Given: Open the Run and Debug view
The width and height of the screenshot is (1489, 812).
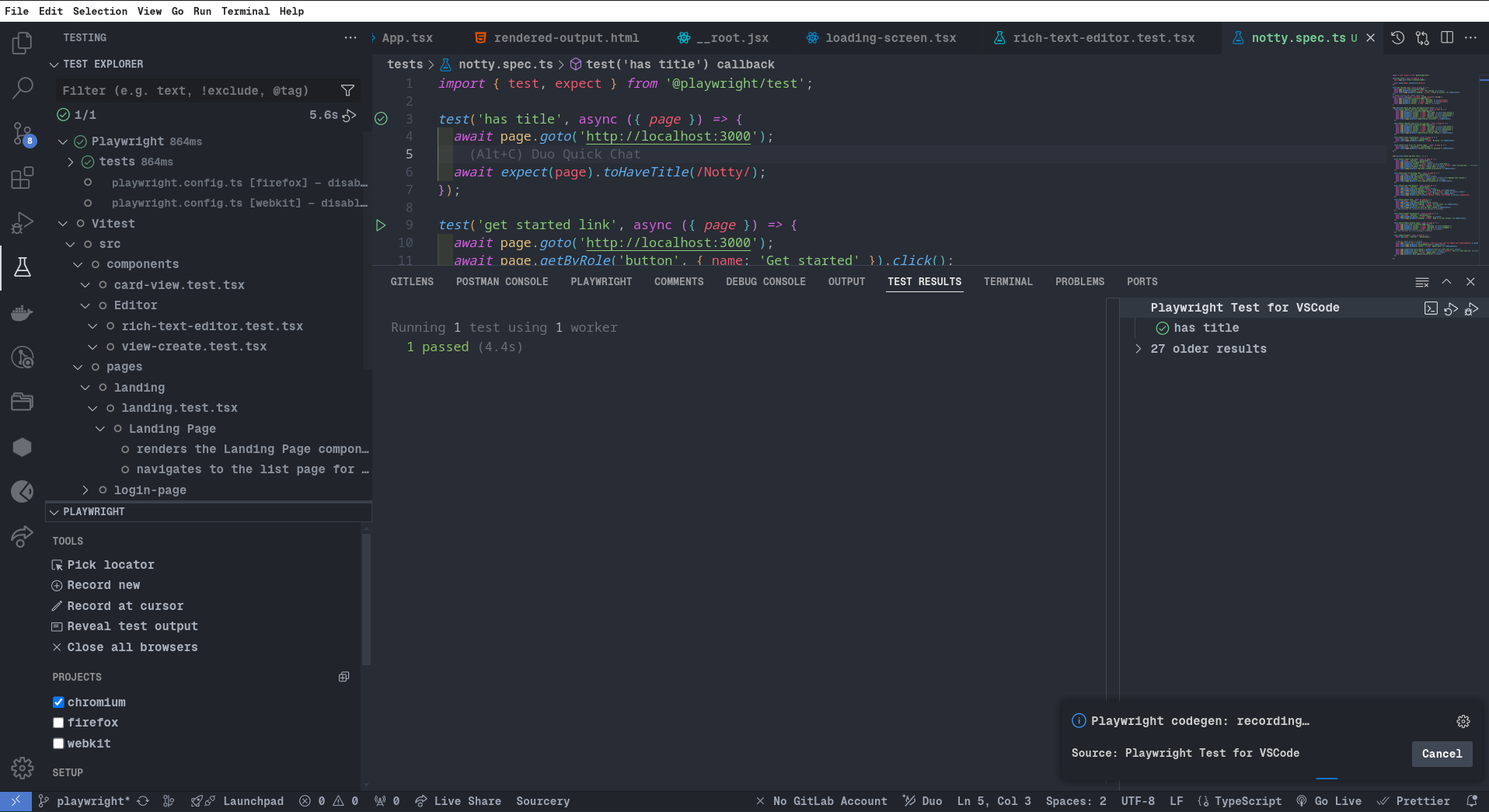Looking at the screenshot, I should click(x=23, y=223).
